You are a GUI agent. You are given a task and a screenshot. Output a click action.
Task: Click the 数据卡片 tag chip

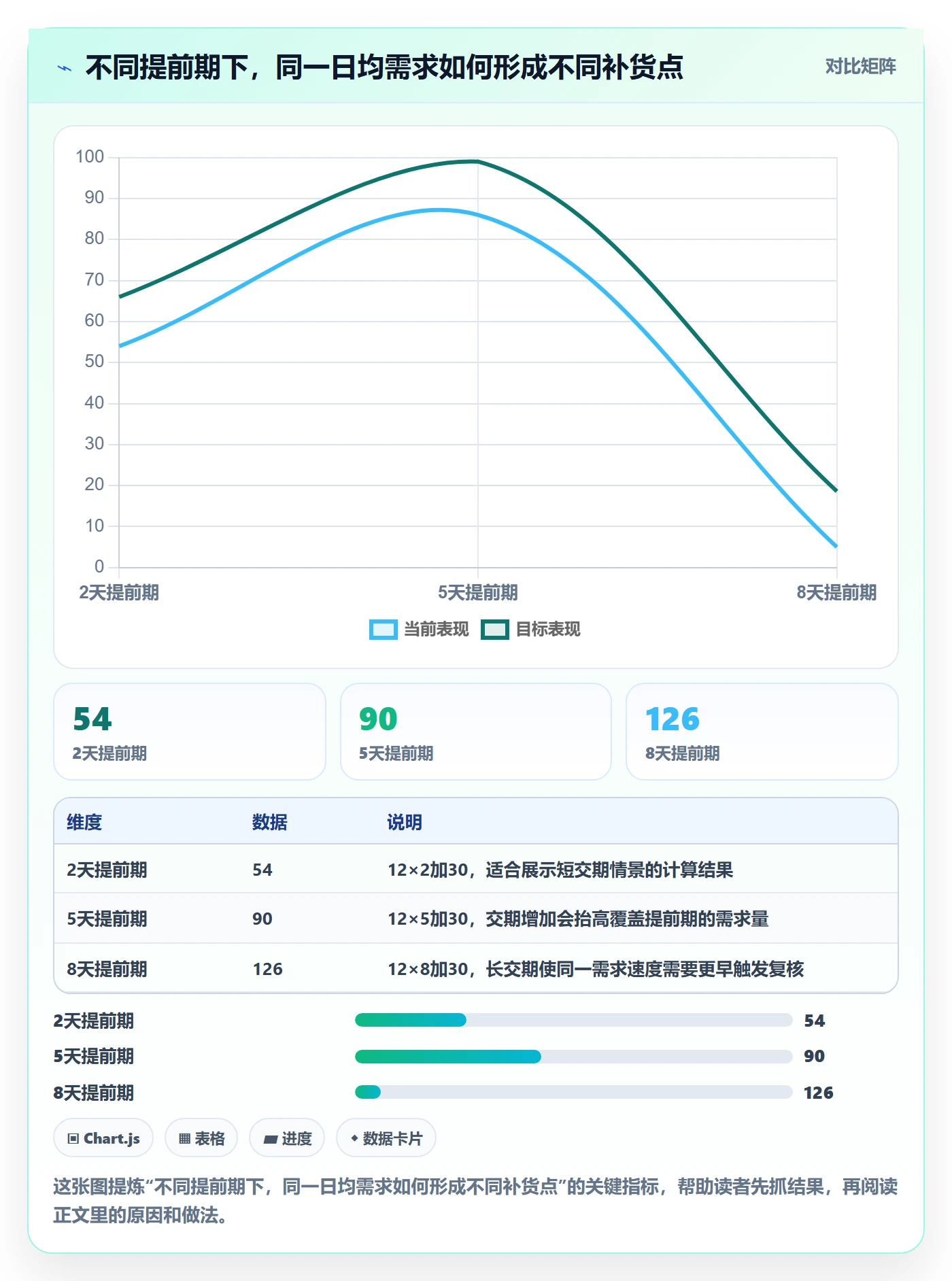[386, 1138]
